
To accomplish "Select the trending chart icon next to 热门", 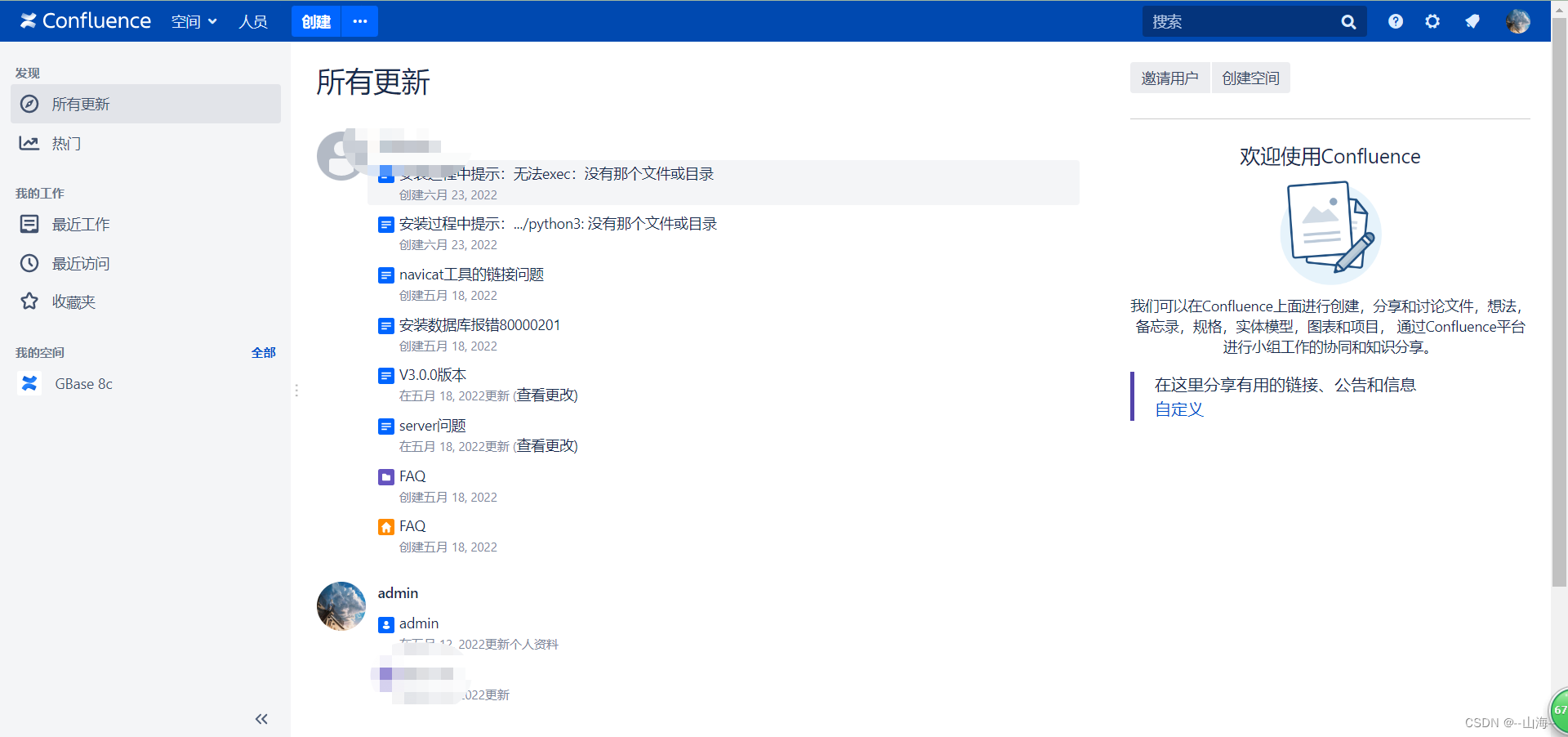I will (29, 143).
